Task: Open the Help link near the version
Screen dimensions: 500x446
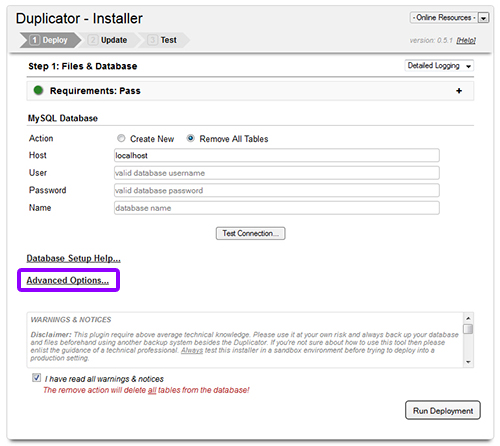Action: 466,40
